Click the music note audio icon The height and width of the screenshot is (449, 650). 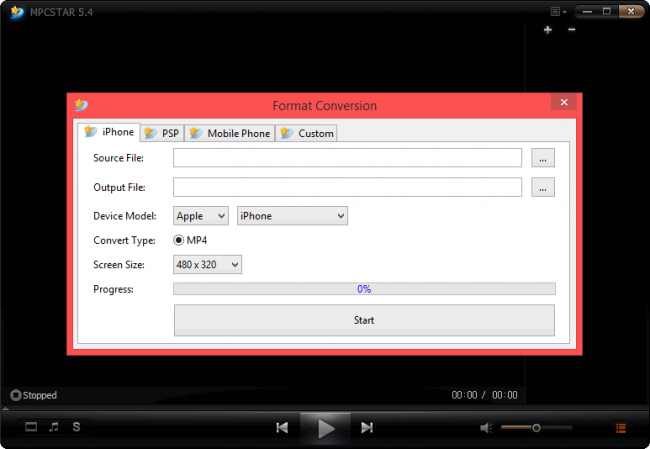click(53, 427)
